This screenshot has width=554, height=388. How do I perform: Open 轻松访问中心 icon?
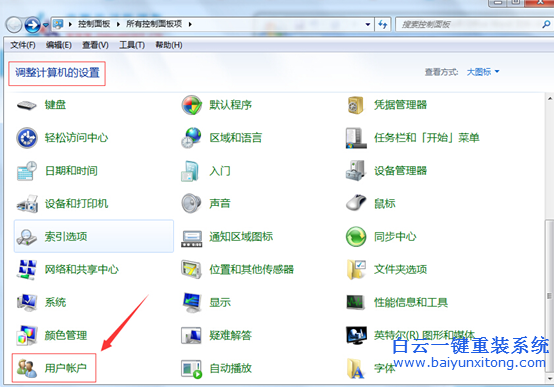click(26, 138)
